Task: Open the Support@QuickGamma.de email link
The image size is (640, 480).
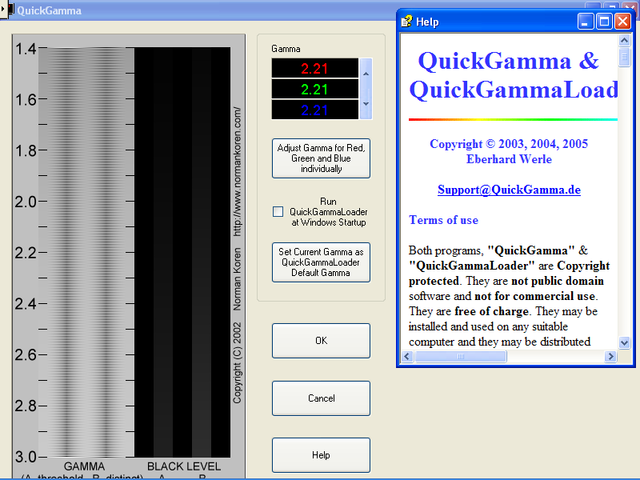Action: (x=509, y=189)
